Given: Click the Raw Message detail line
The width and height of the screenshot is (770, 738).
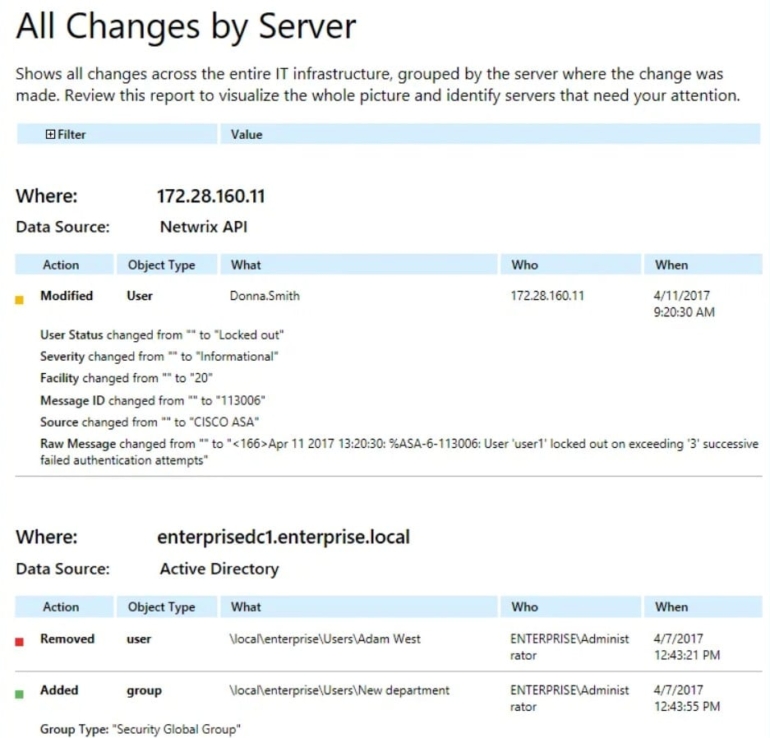Looking at the screenshot, I should coord(399,452).
